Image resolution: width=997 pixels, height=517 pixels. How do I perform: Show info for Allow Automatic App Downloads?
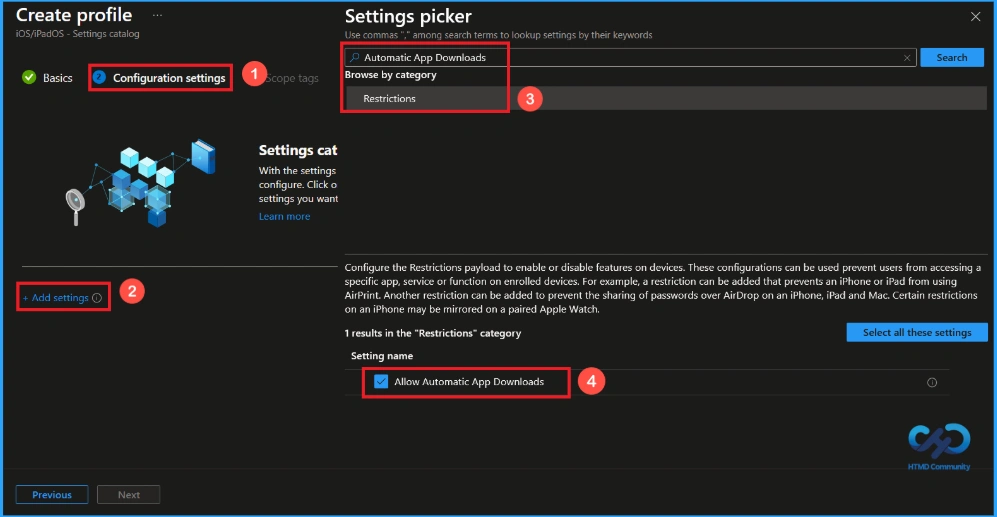click(932, 382)
